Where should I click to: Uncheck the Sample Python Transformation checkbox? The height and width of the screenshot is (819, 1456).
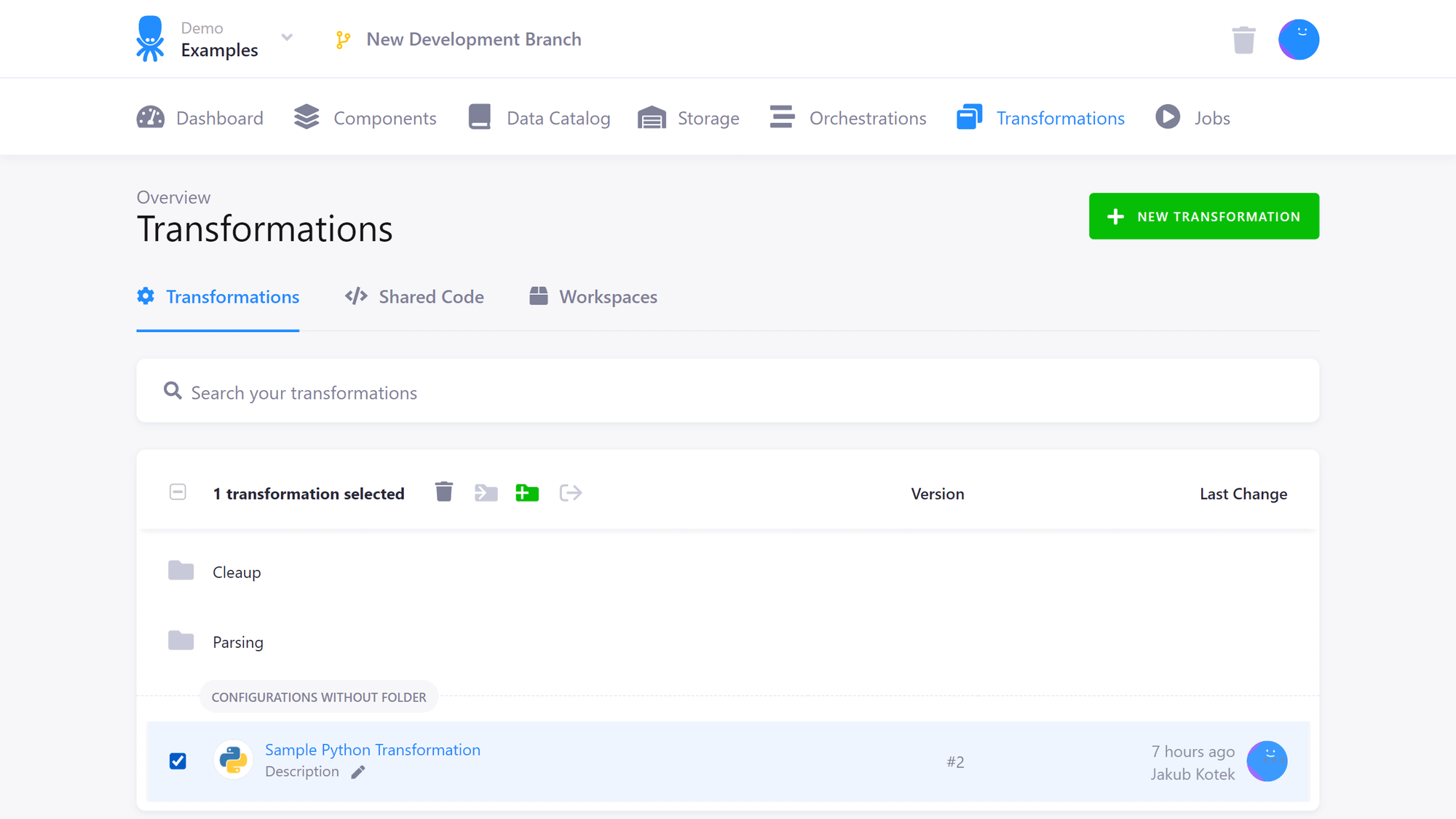pos(177,760)
